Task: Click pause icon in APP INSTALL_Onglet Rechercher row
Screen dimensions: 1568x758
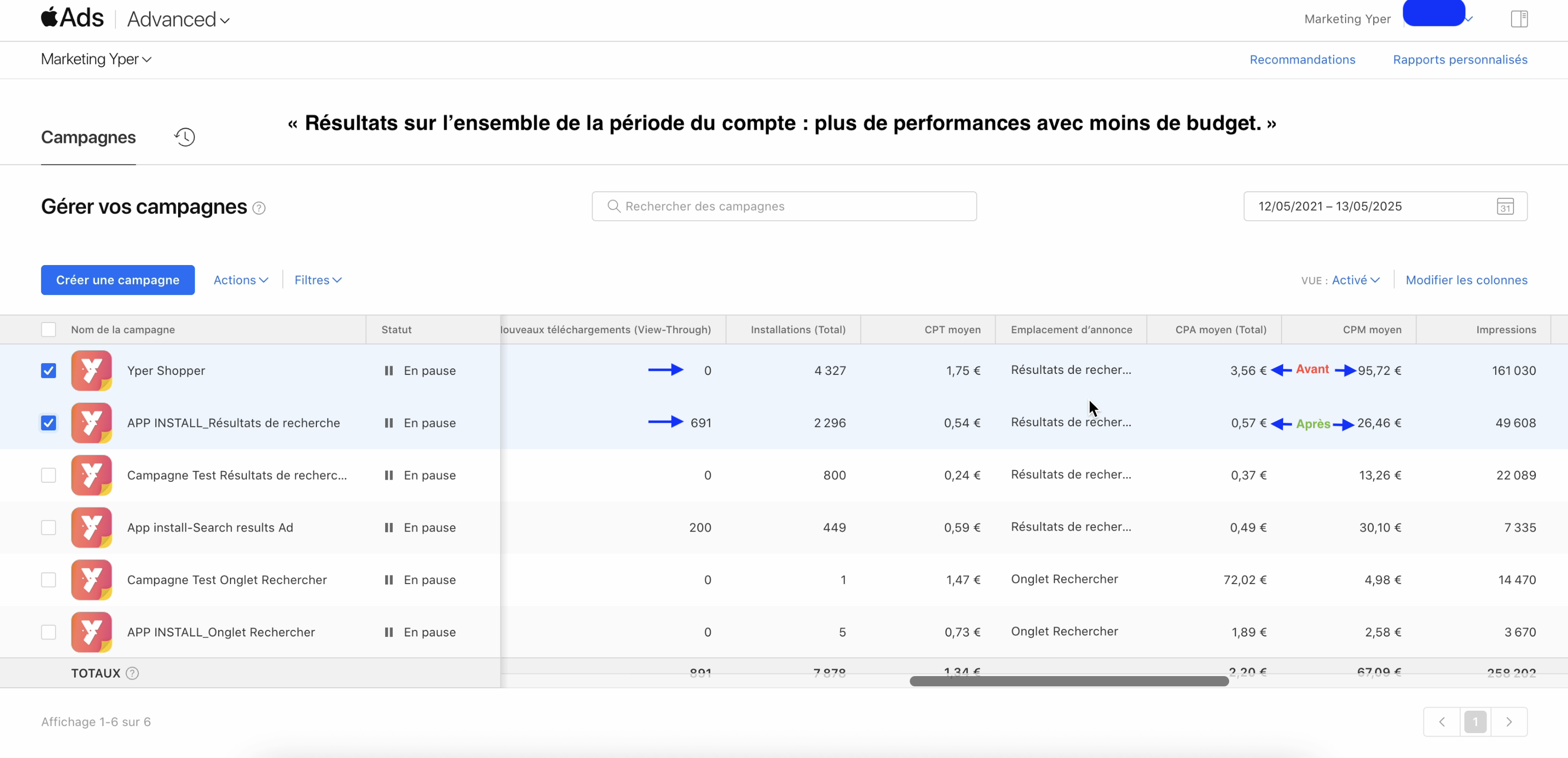Action: [x=388, y=632]
